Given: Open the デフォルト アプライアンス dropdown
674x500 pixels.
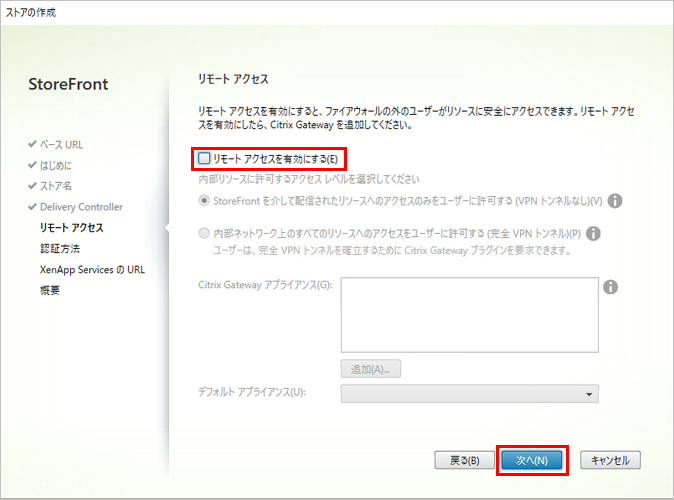Looking at the screenshot, I should pos(469,394).
